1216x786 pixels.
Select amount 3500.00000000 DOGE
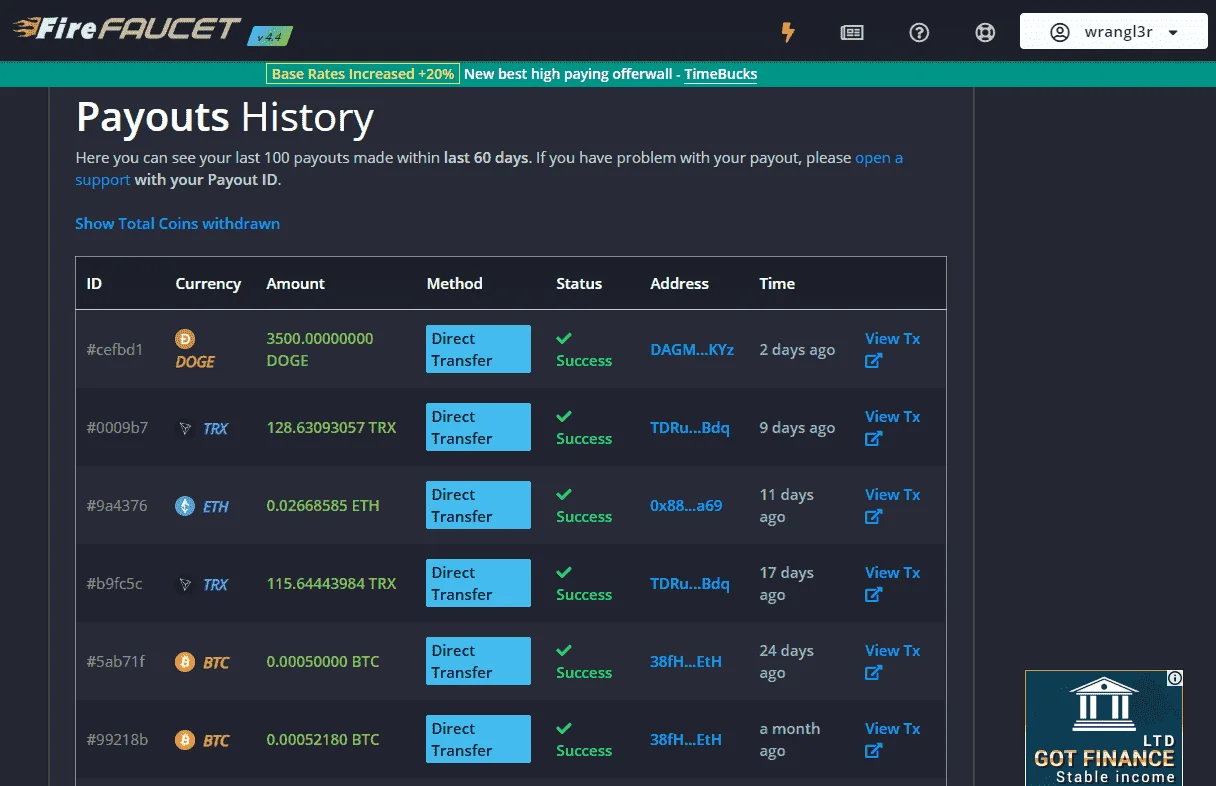click(320, 349)
